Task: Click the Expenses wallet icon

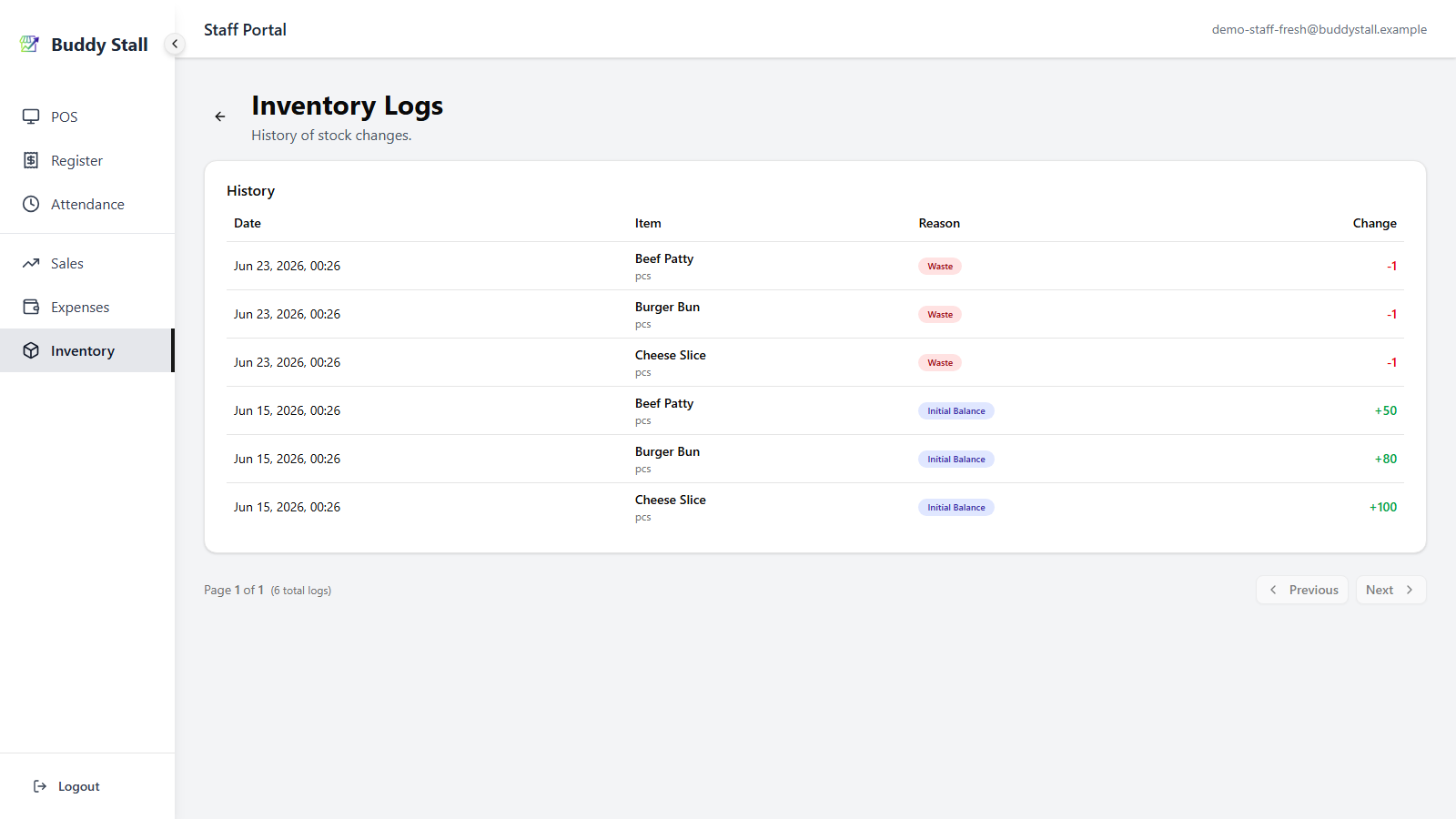Action: click(31, 307)
